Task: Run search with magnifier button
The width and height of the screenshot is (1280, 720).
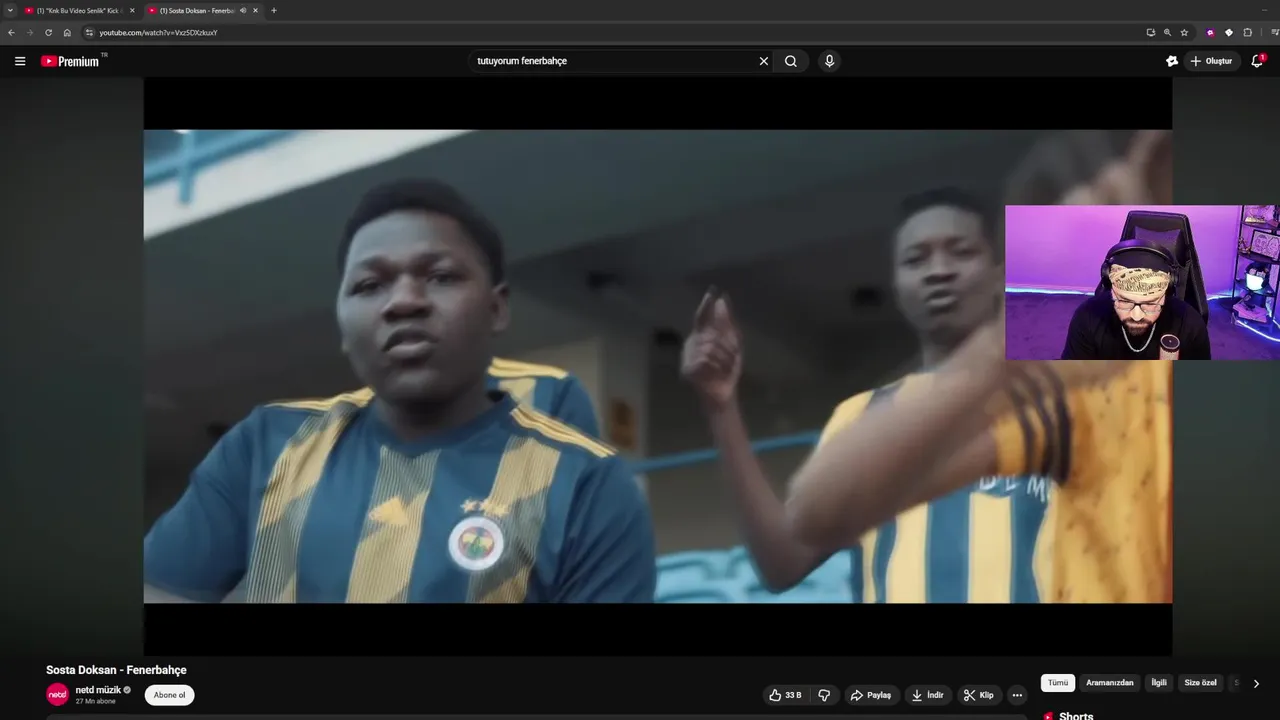Action: click(791, 61)
